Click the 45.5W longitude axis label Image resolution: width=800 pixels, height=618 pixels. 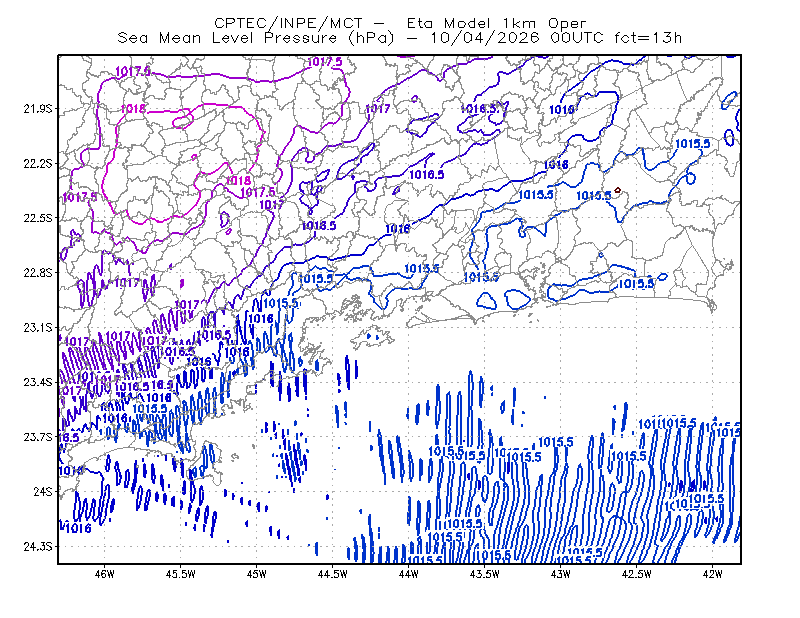tap(181, 574)
